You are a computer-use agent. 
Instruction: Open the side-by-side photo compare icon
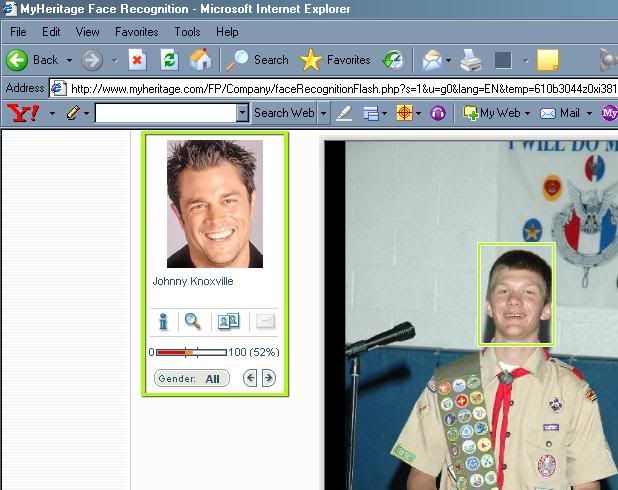(x=229, y=322)
